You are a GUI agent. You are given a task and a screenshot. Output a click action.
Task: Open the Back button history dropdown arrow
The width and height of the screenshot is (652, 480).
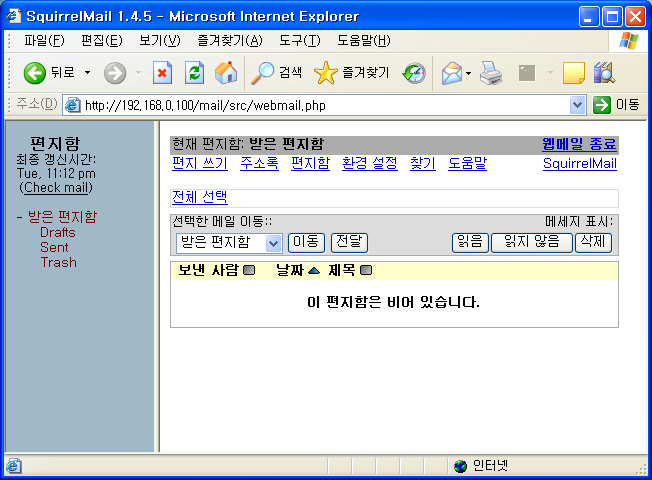pyautogui.click(x=87, y=72)
